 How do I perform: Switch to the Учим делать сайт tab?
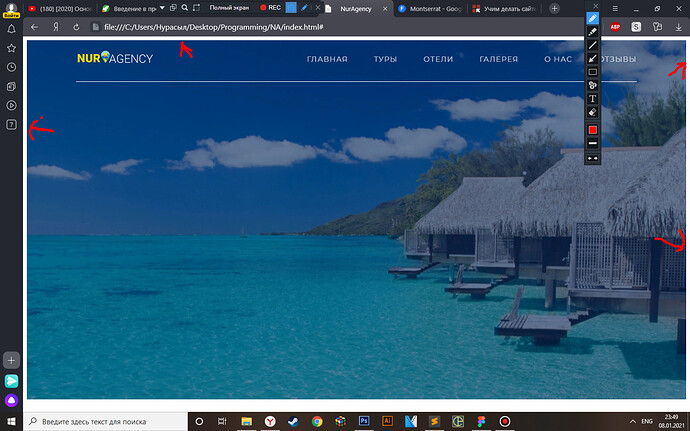click(x=505, y=8)
